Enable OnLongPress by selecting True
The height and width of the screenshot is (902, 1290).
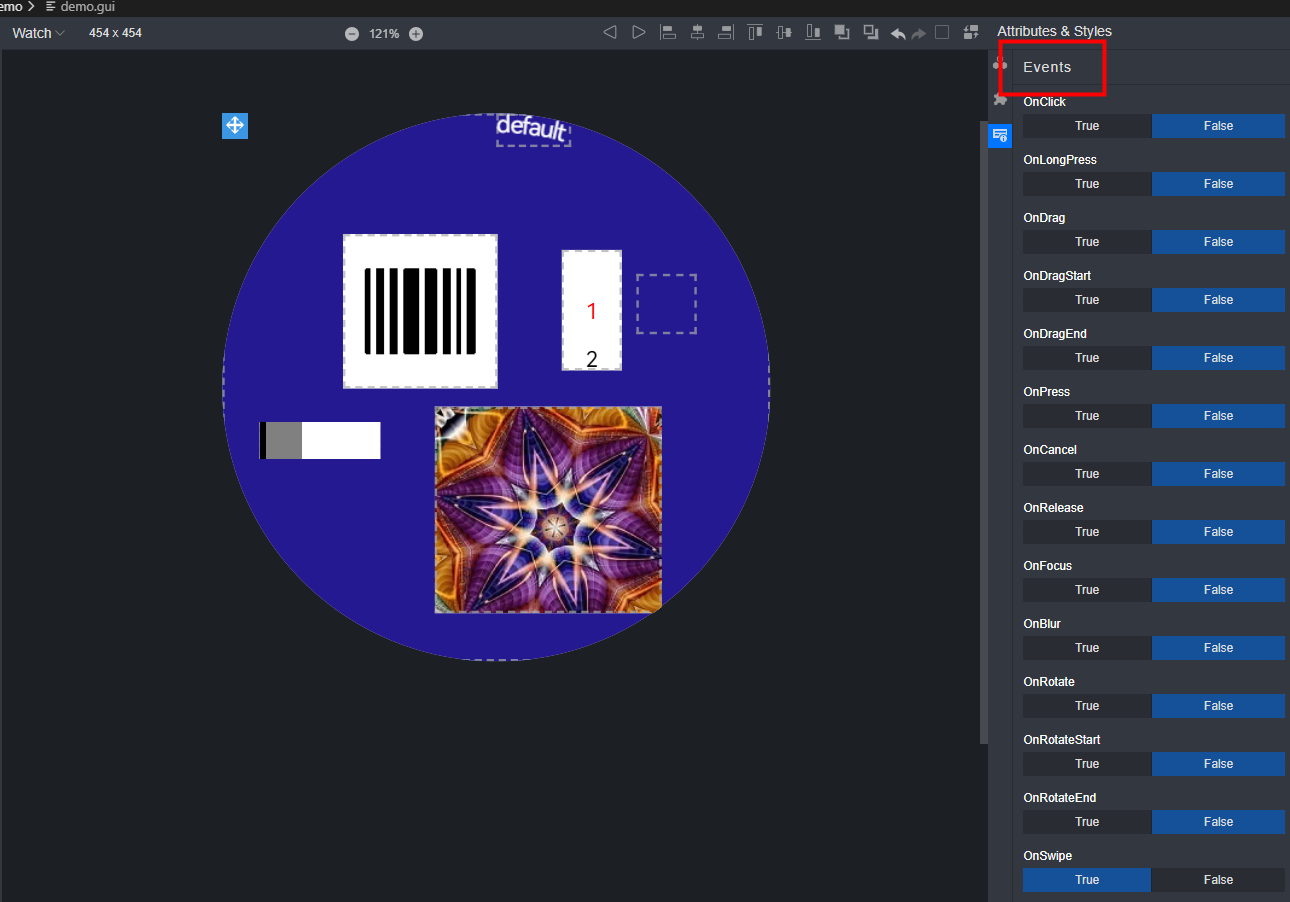click(x=1087, y=184)
